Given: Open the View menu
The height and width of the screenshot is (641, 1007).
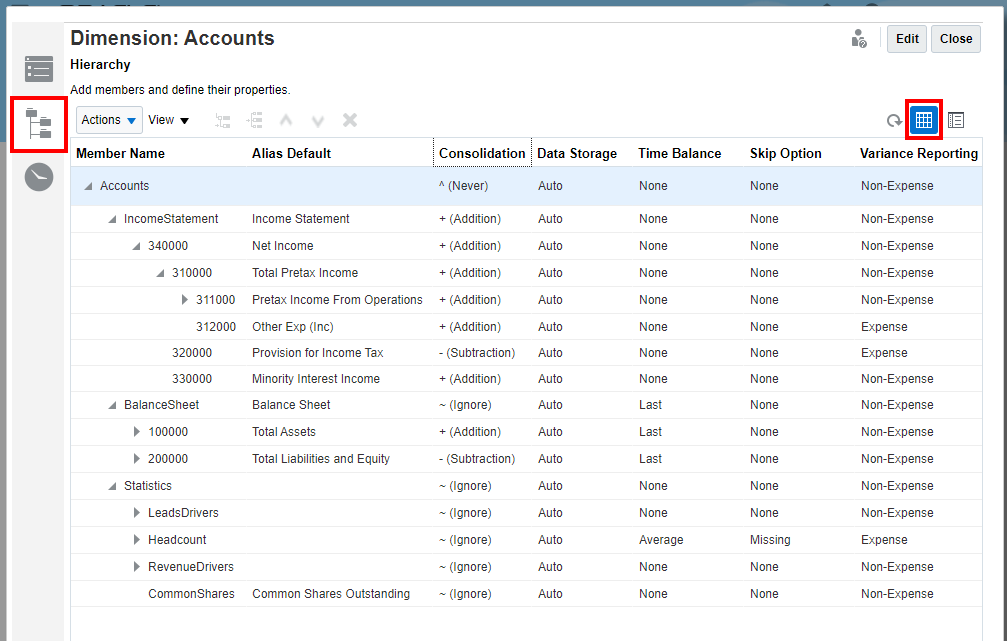Looking at the screenshot, I should pyautogui.click(x=168, y=120).
